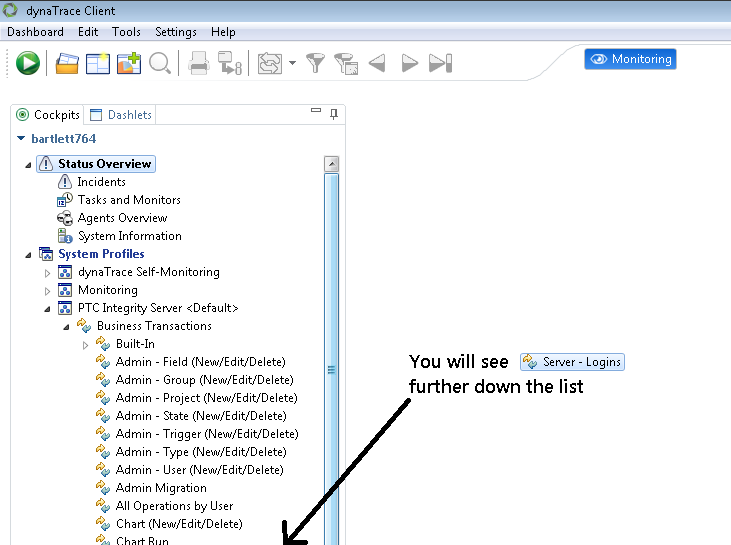Select PTC Integrity Server <Default>
Image resolution: width=731 pixels, height=545 pixels.
click(158, 308)
